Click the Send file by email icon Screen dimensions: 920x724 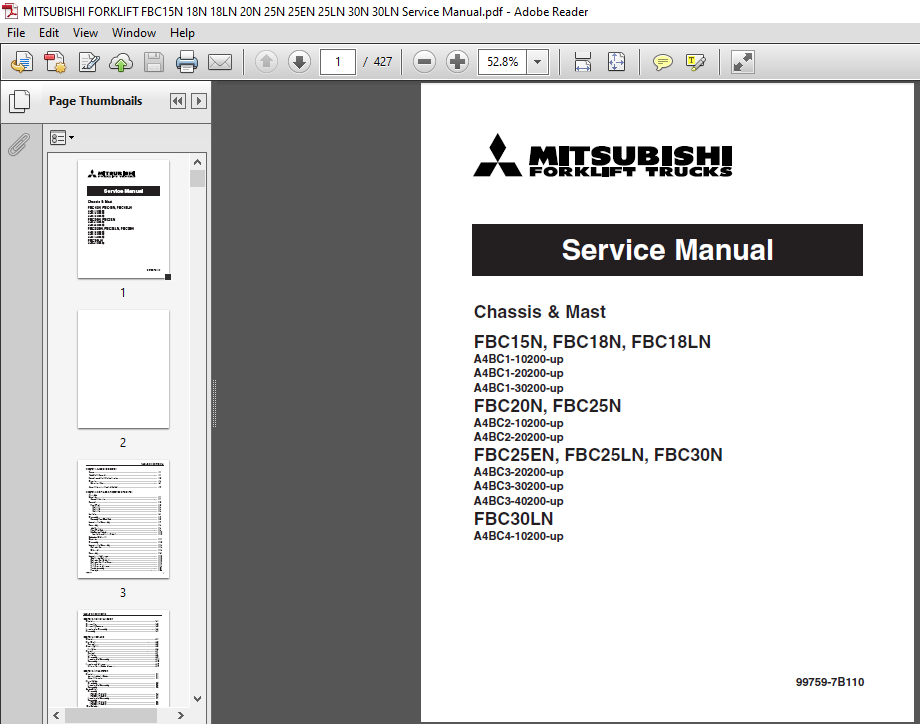tap(220, 62)
